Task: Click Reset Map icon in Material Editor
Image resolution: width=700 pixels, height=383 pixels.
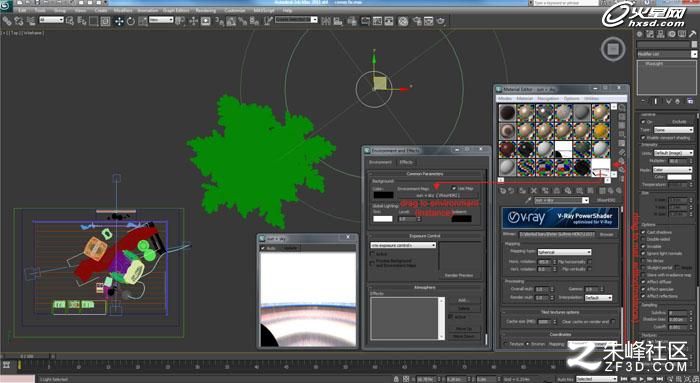Action: 533,191
